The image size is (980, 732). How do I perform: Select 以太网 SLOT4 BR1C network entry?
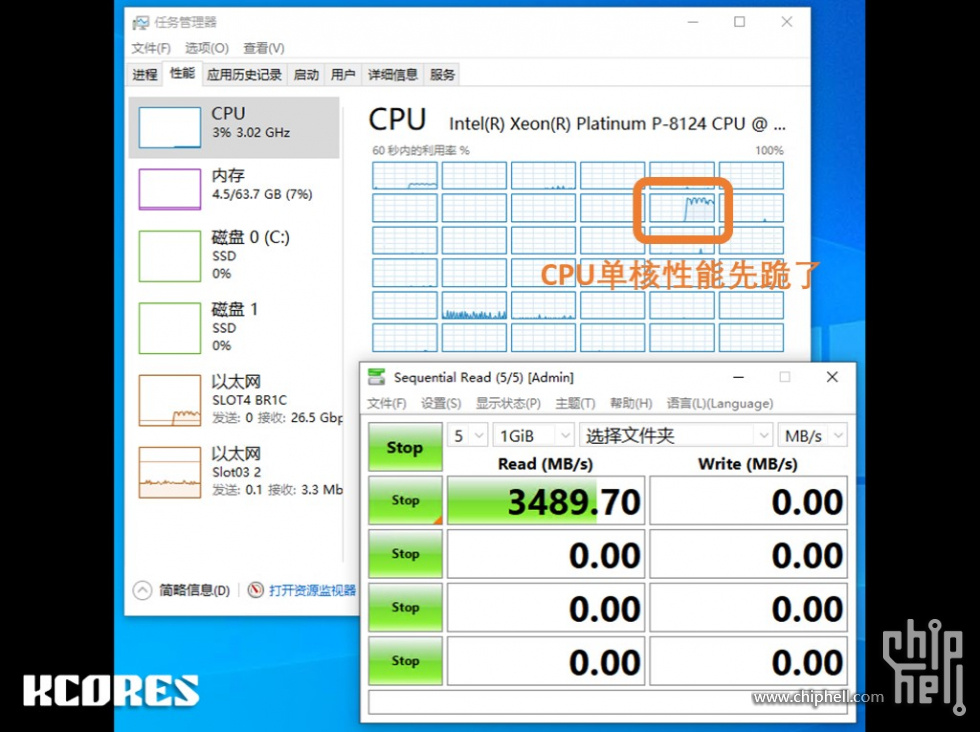234,399
